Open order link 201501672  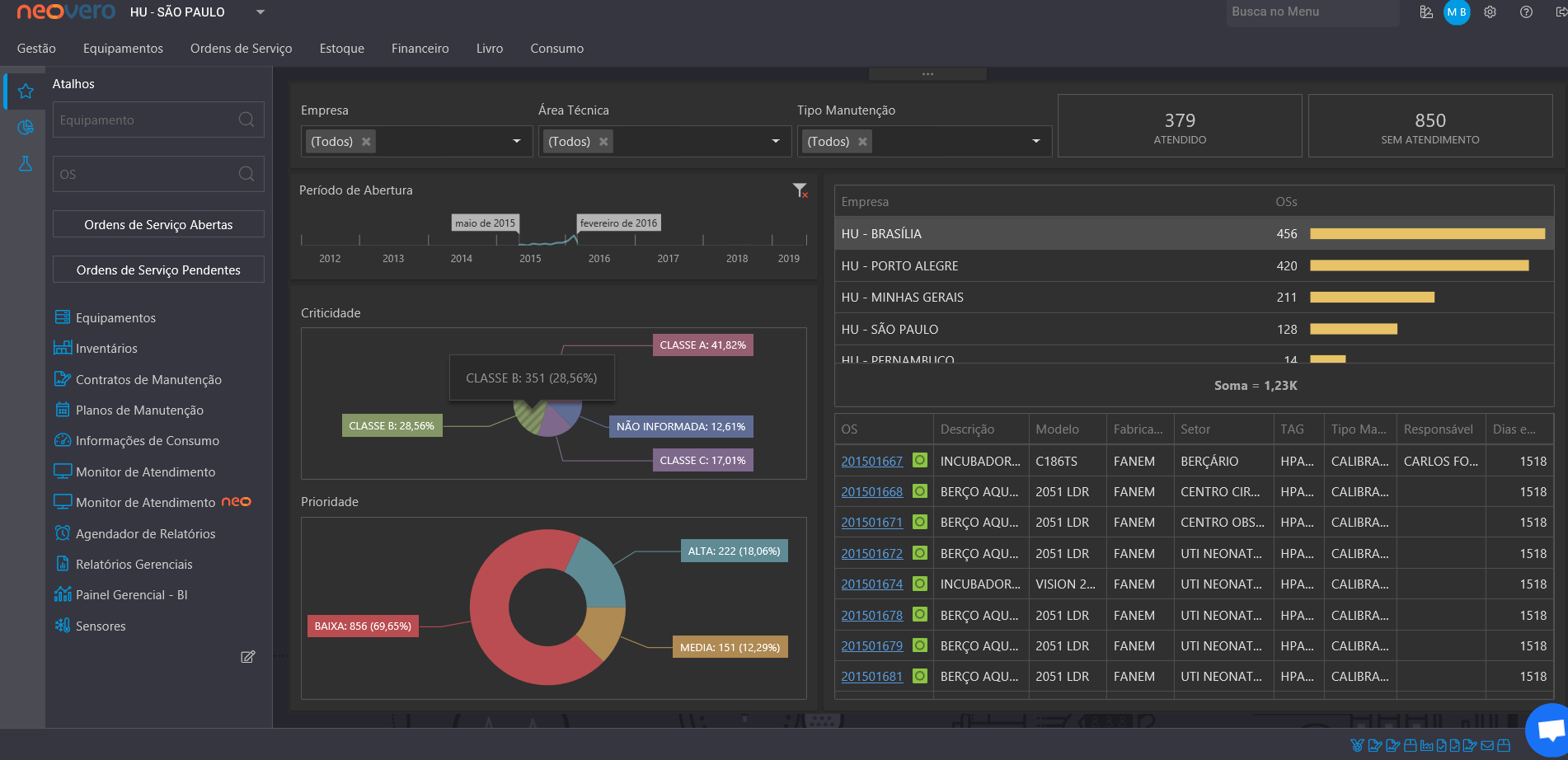(871, 553)
